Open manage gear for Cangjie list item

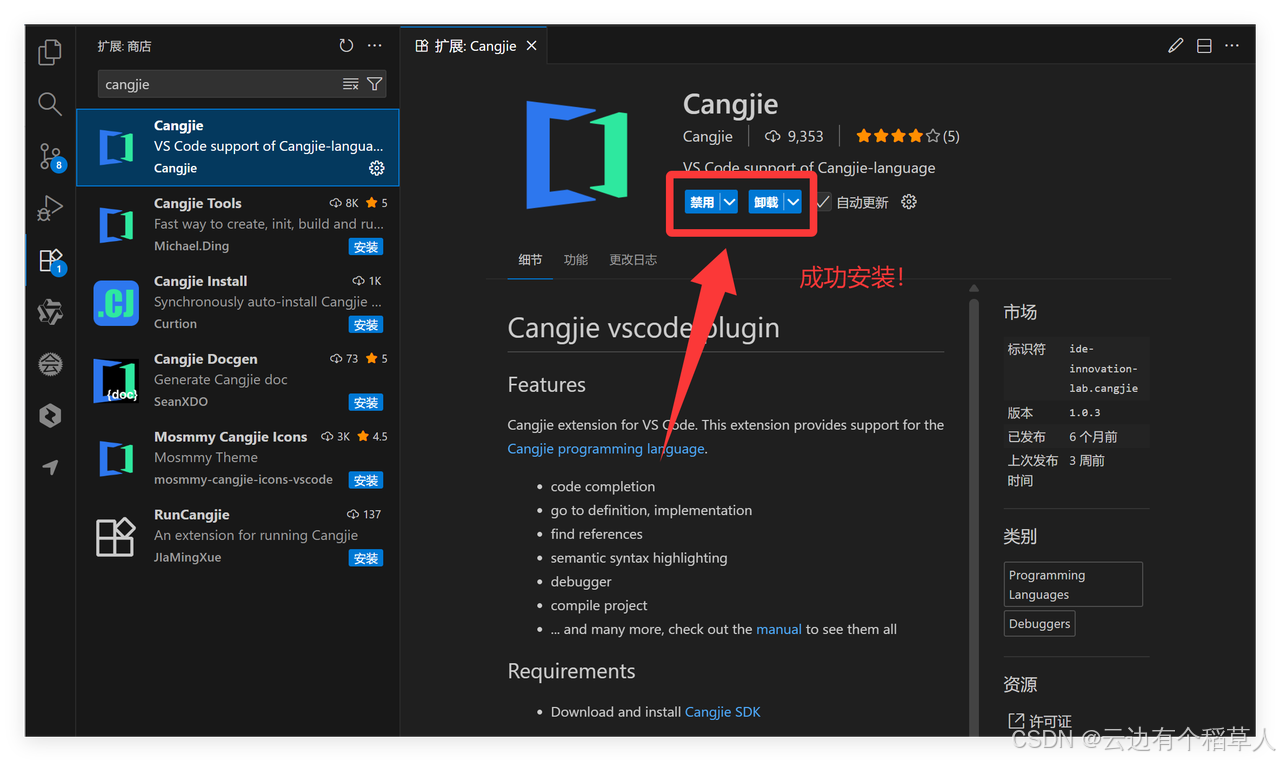tap(377, 168)
